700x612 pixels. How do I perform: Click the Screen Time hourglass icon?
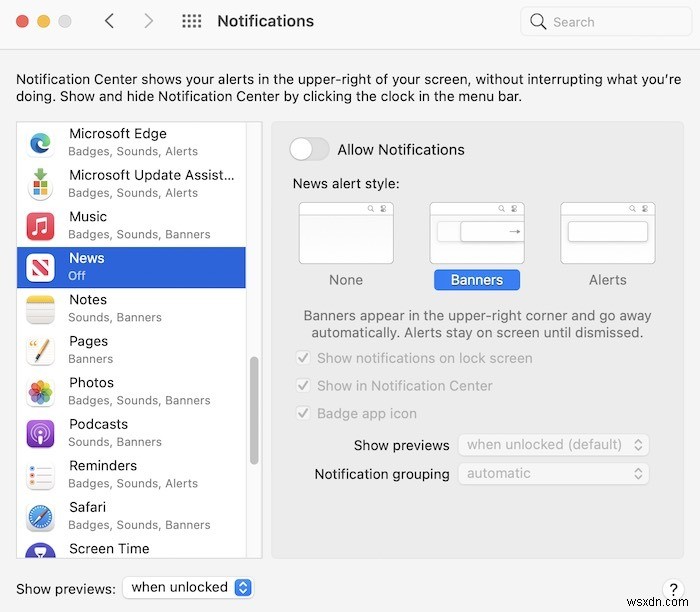tap(40, 550)
